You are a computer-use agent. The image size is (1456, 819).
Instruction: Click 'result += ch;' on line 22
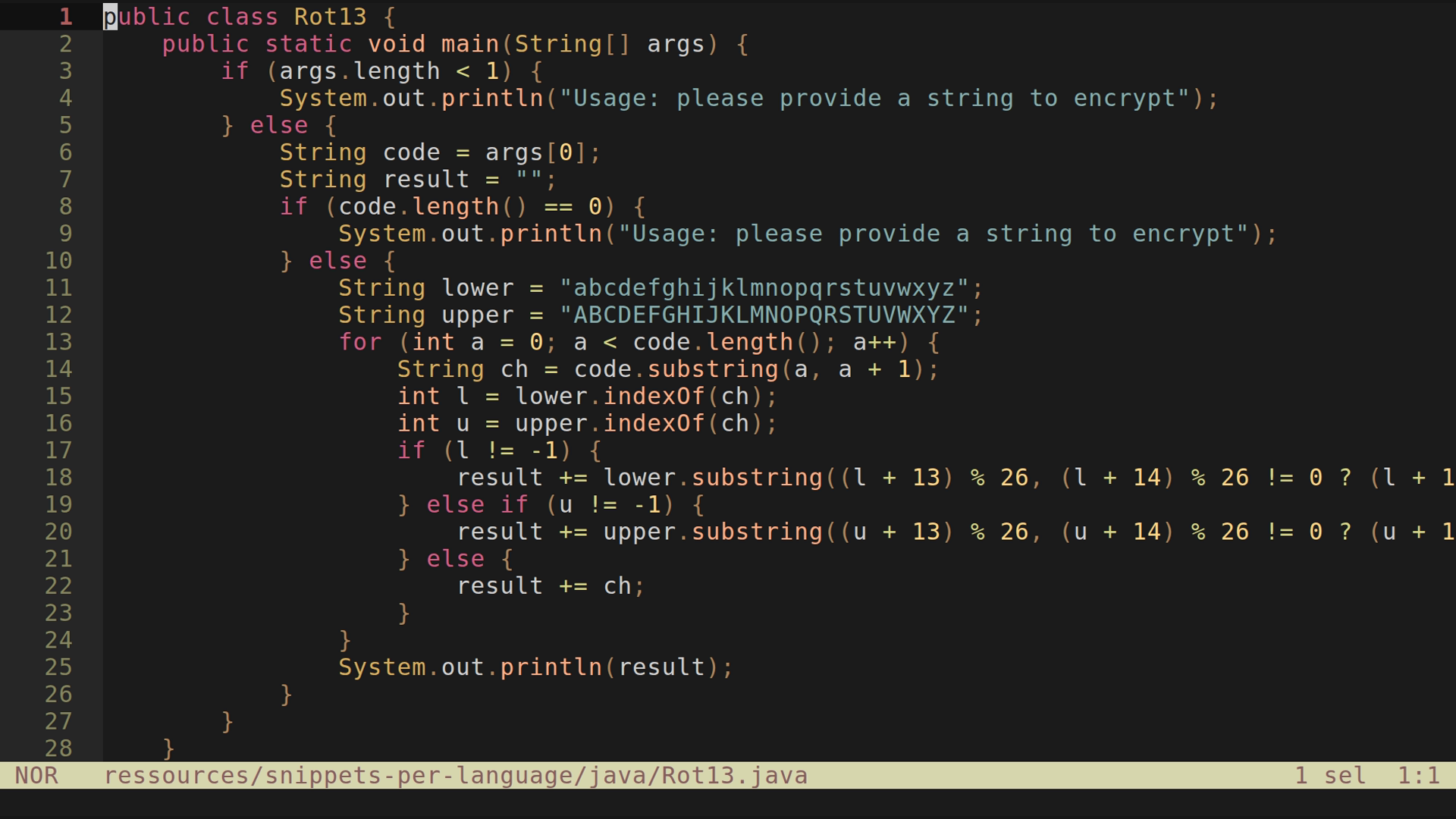550,585
